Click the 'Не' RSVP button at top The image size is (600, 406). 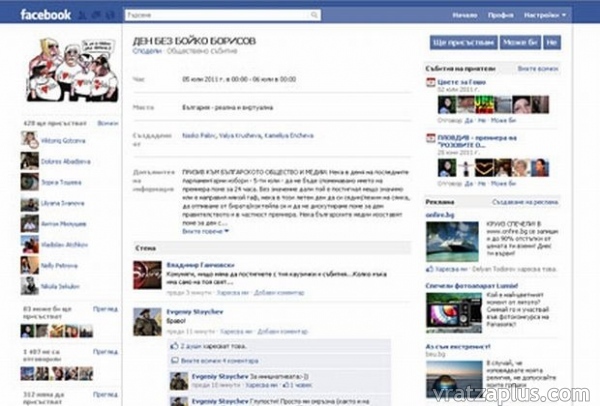point(551,42)
